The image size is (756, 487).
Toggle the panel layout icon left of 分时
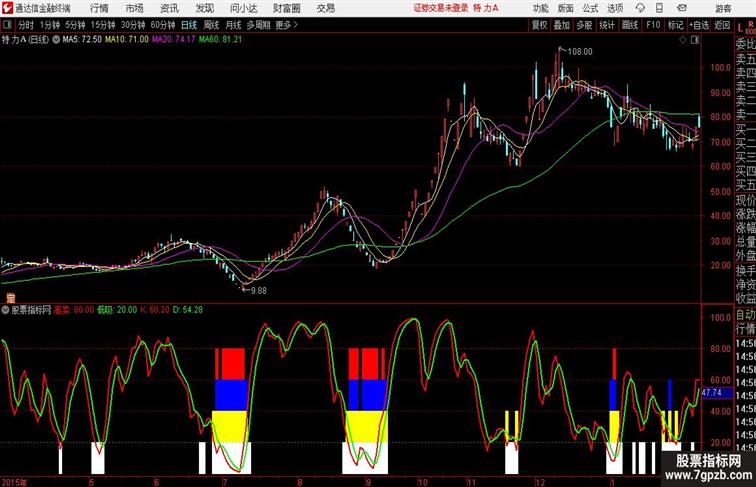pyautogui.click(x=7, y=25)
